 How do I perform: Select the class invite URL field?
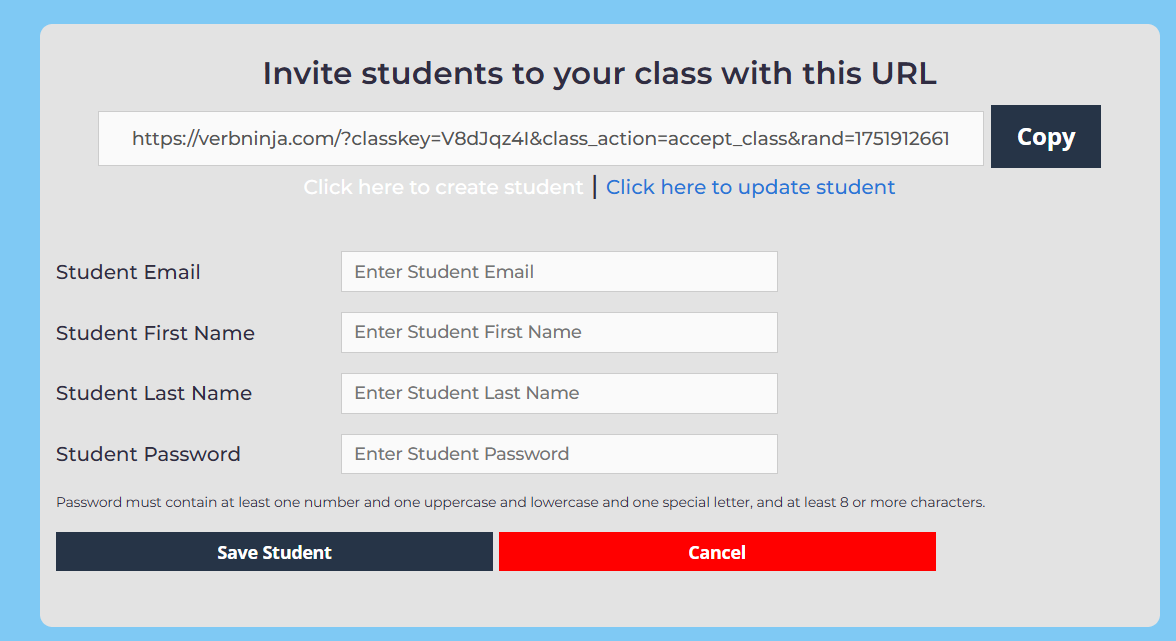point(540,138)
